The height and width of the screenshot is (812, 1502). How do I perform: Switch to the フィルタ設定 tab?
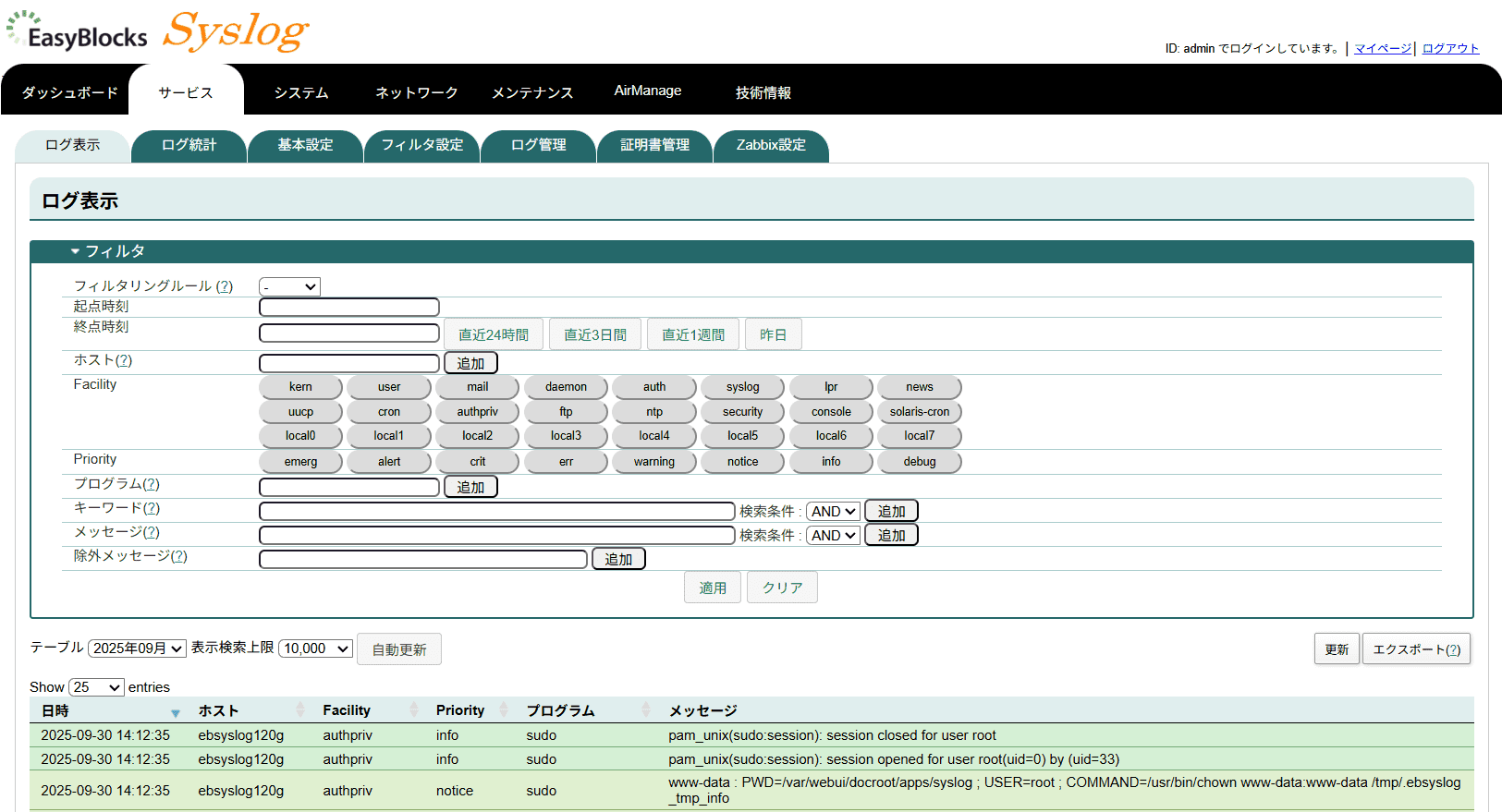[x=421, y=145]
